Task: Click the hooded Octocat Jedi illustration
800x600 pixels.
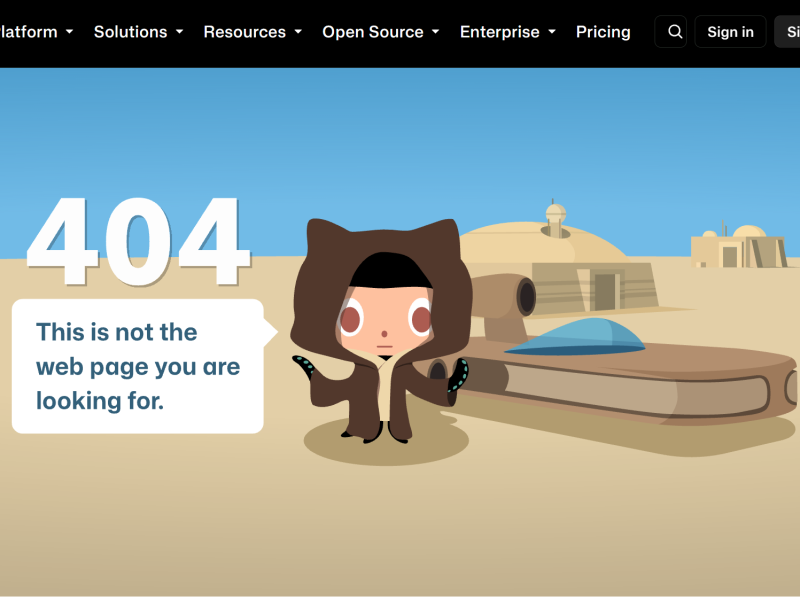Action: click(382, 331)
